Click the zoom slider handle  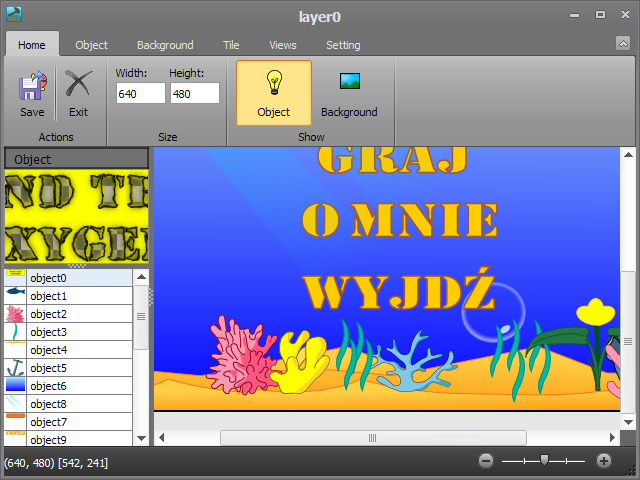tap(543, 460)
